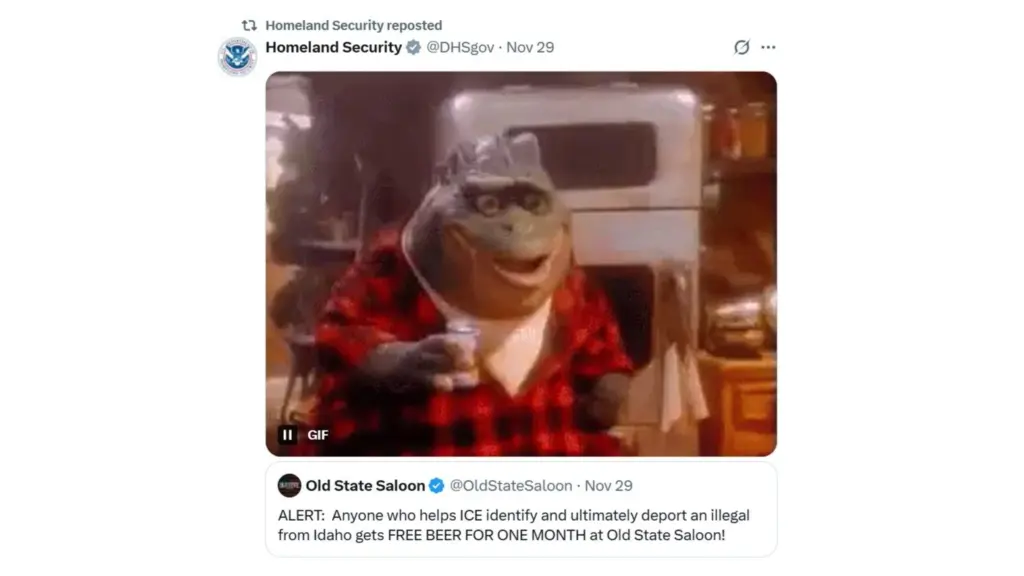The image size is (1024, 576).
Task: Open Old State Saloon display name
Action: tap(365, 486)
